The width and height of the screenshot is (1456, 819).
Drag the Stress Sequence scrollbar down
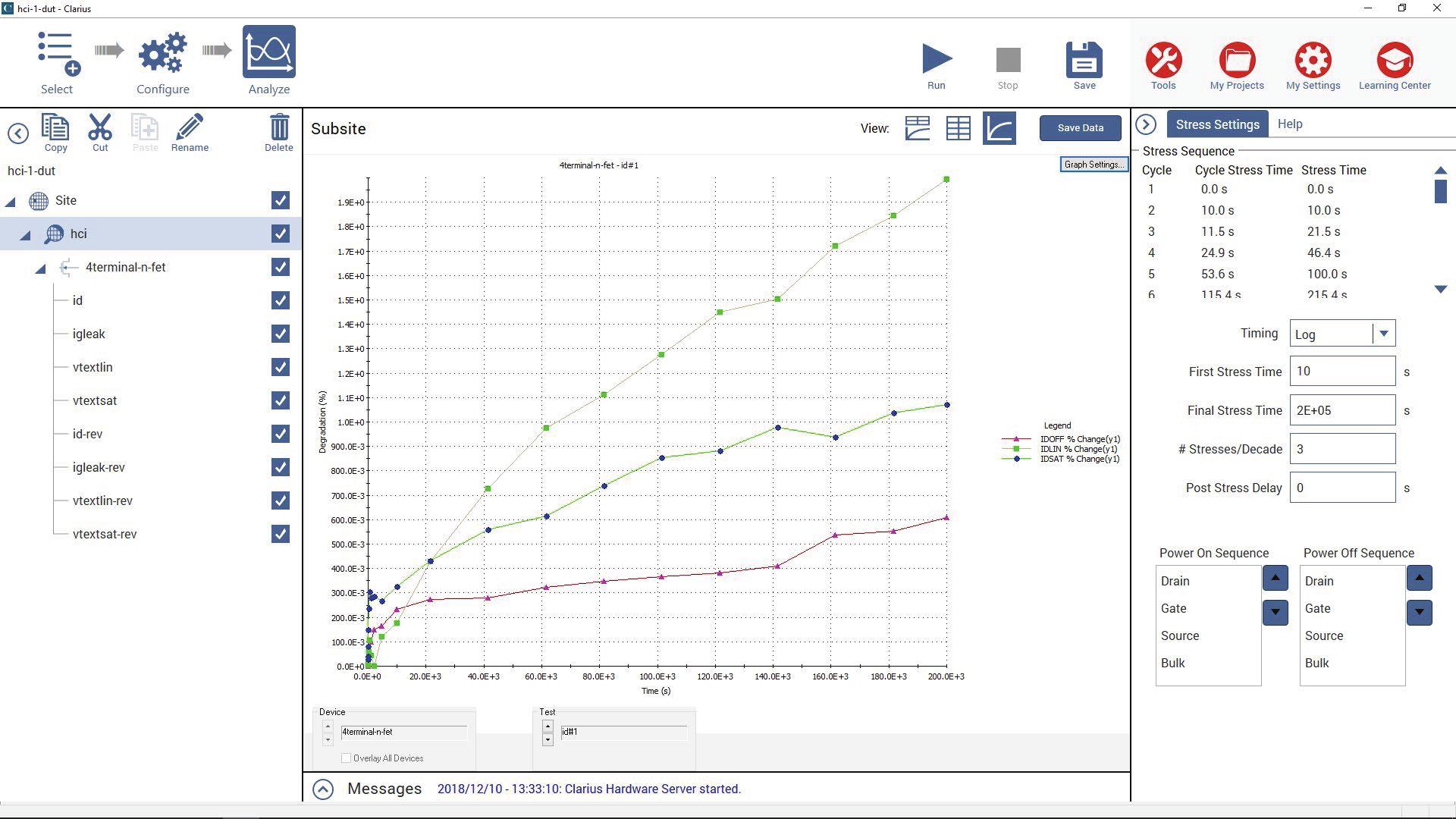coord(1438,292)
